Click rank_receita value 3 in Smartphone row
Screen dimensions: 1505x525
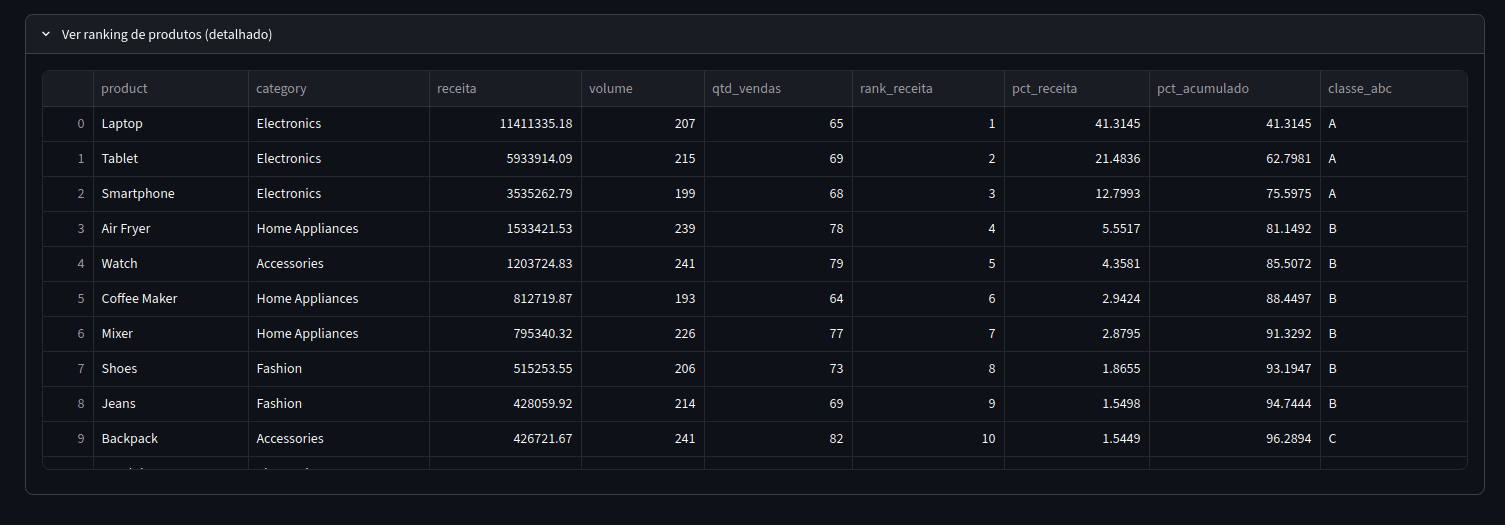click(x=928, y=194)
